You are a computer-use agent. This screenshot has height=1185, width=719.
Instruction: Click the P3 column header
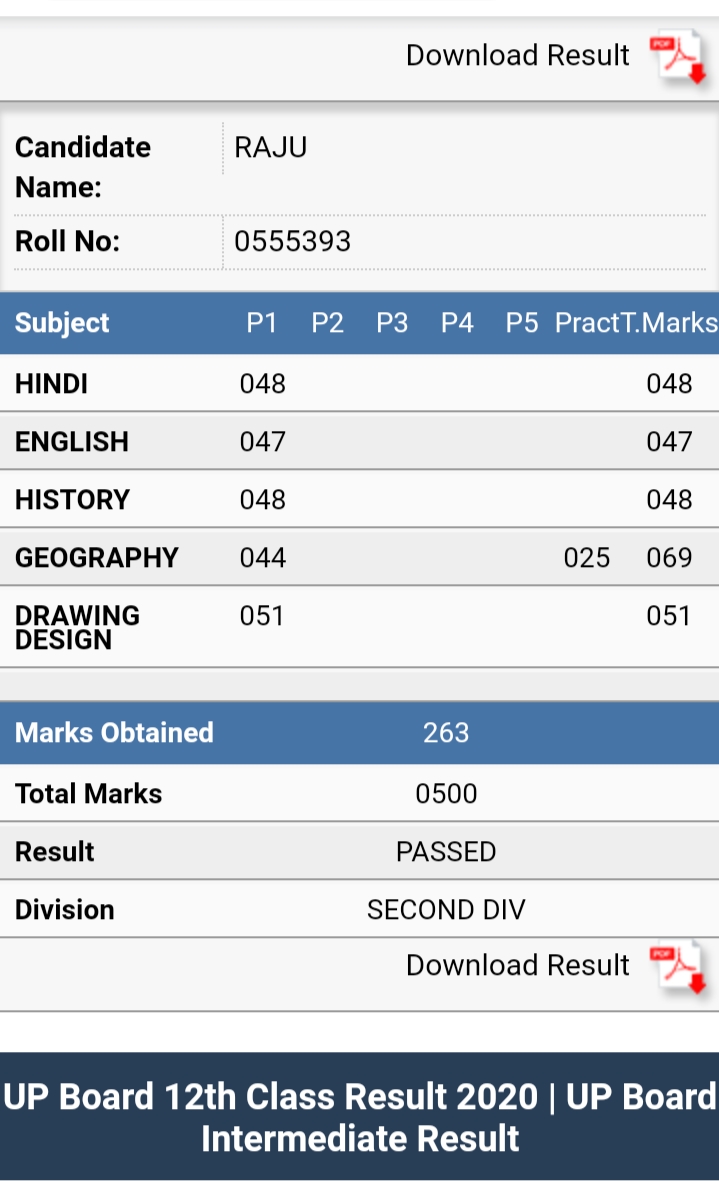pyautogui.click(x=392, y=323)
